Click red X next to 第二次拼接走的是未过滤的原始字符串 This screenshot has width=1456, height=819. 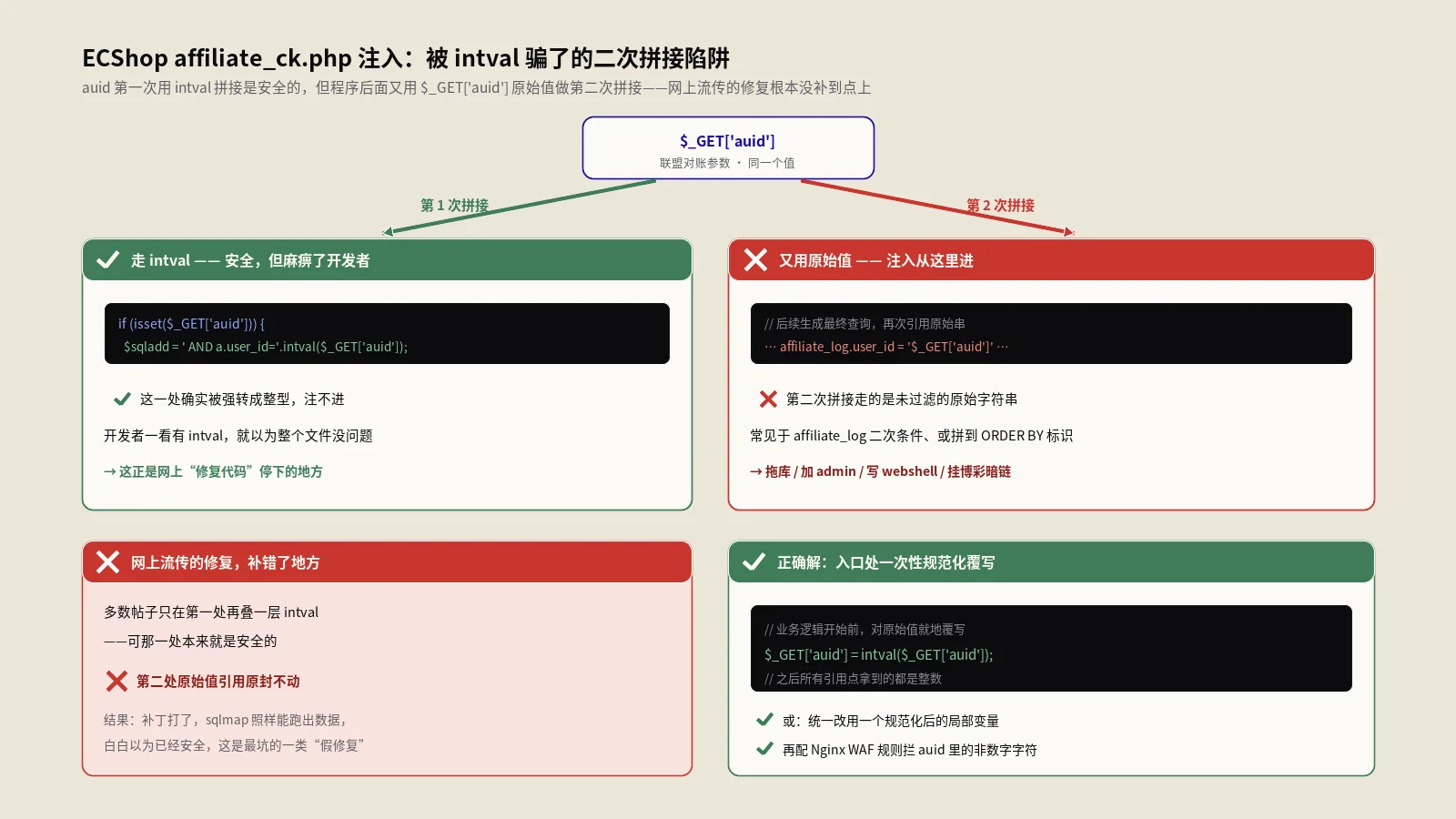pos(768,399)
